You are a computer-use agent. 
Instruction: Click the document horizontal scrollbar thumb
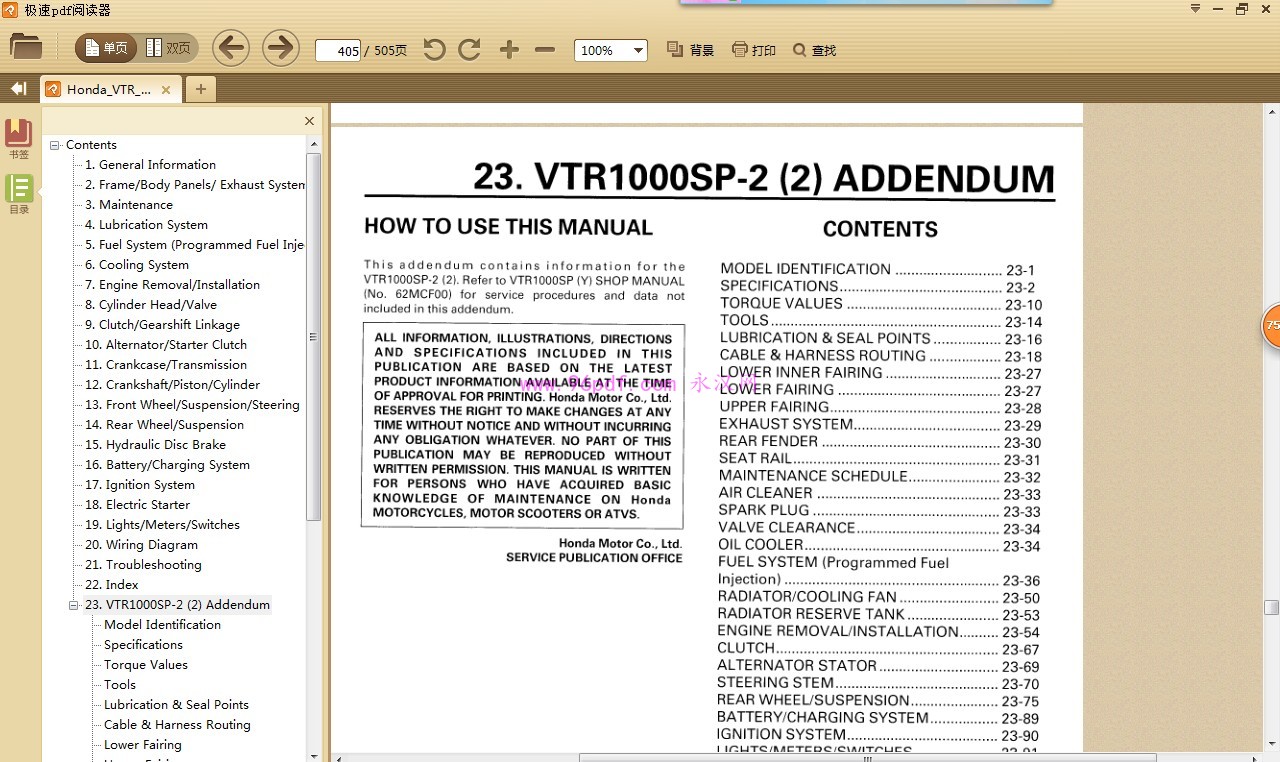point(867,757)
